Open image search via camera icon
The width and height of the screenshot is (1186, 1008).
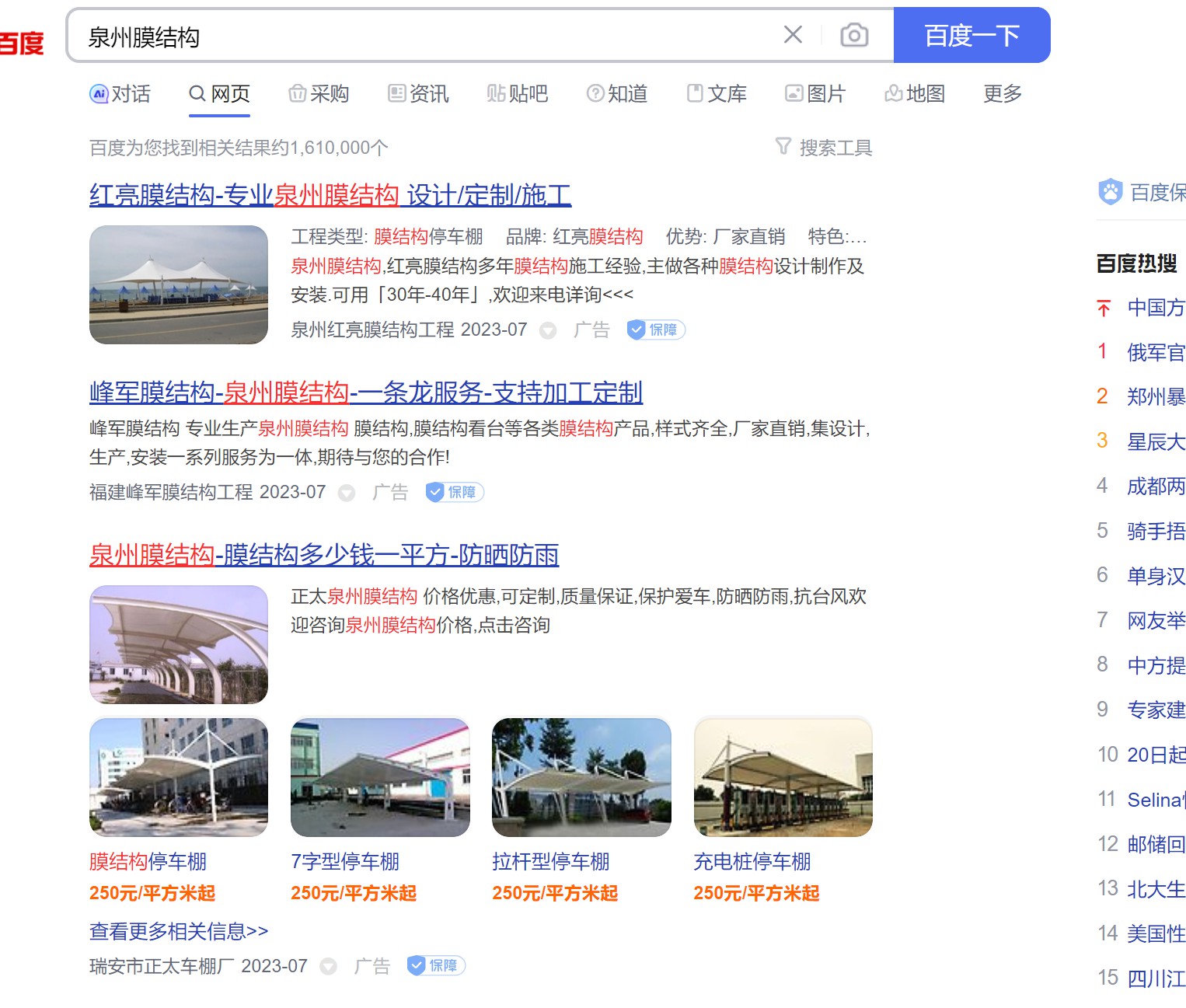tap(854, 35)
